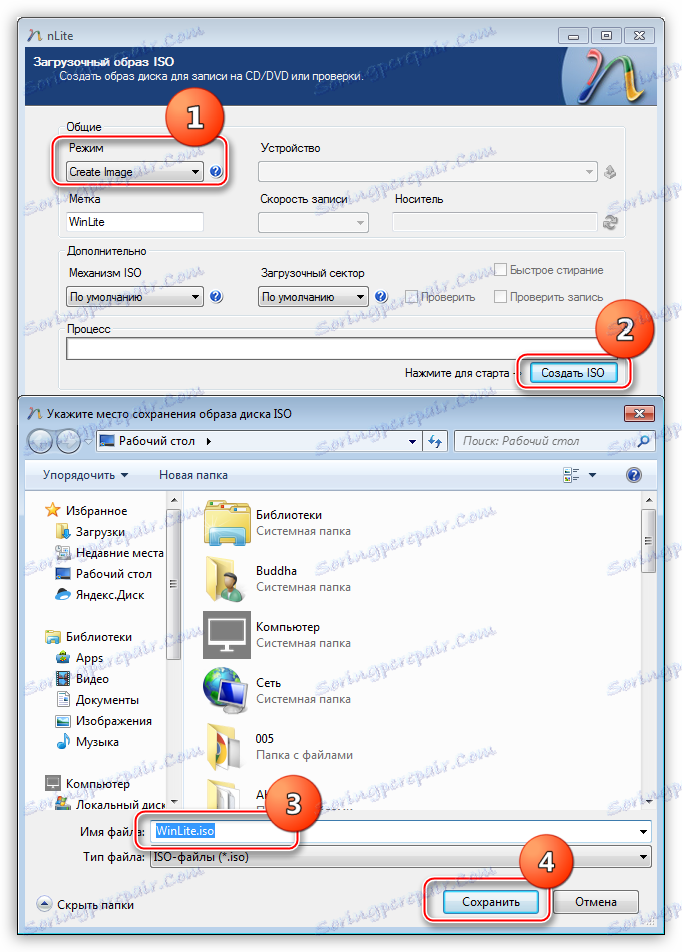Click the Создать ISO button

tap(573, 373)
